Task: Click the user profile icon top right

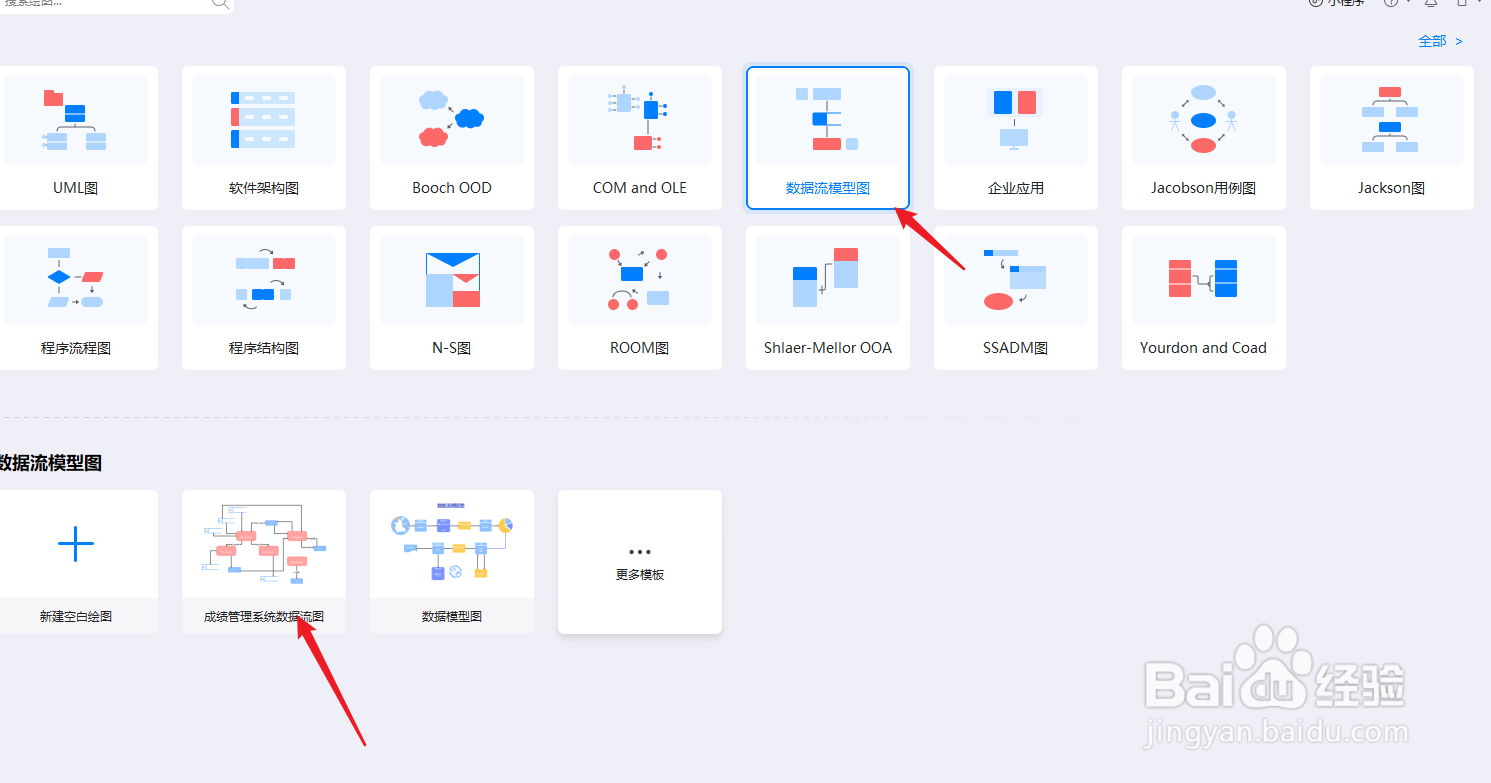Action: pyautogui.click(x=1462, y=4)
